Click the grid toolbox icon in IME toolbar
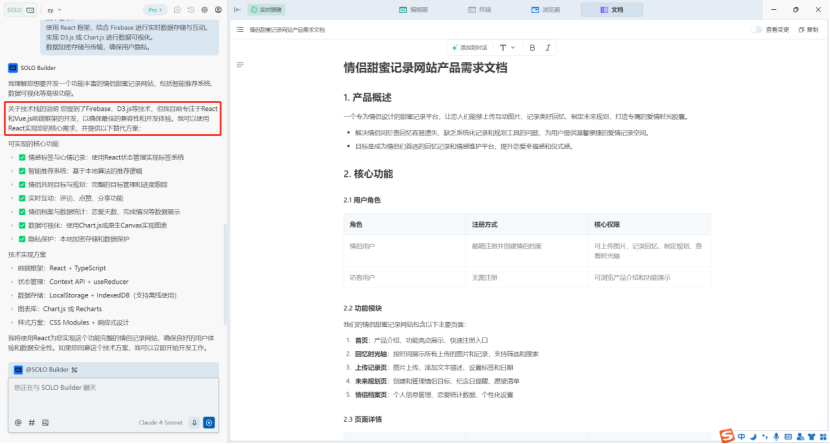Screen dimensions: 830x444 (822, 437)
